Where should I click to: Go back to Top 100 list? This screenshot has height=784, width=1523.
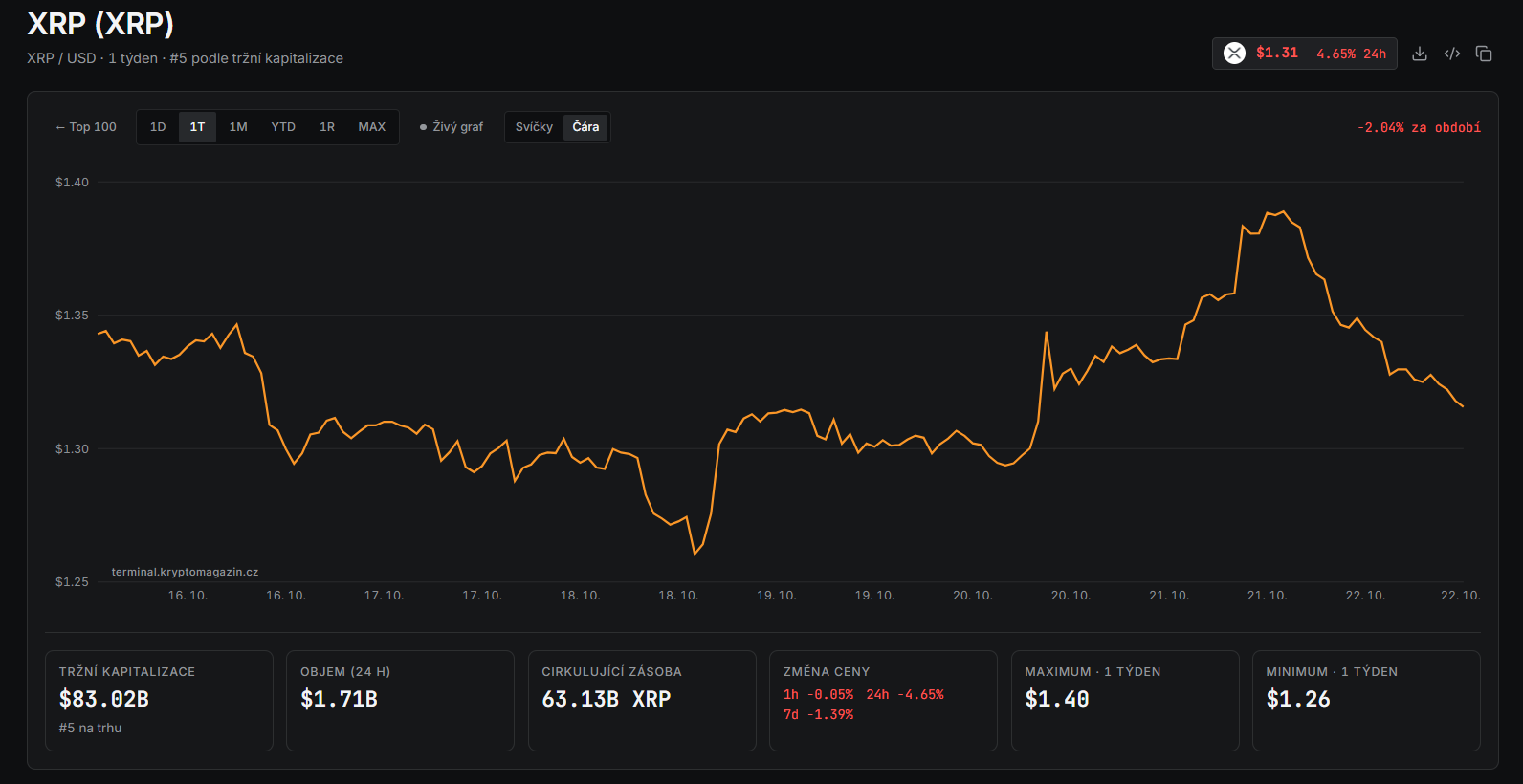pyautogui.click(x=86, y=127)
